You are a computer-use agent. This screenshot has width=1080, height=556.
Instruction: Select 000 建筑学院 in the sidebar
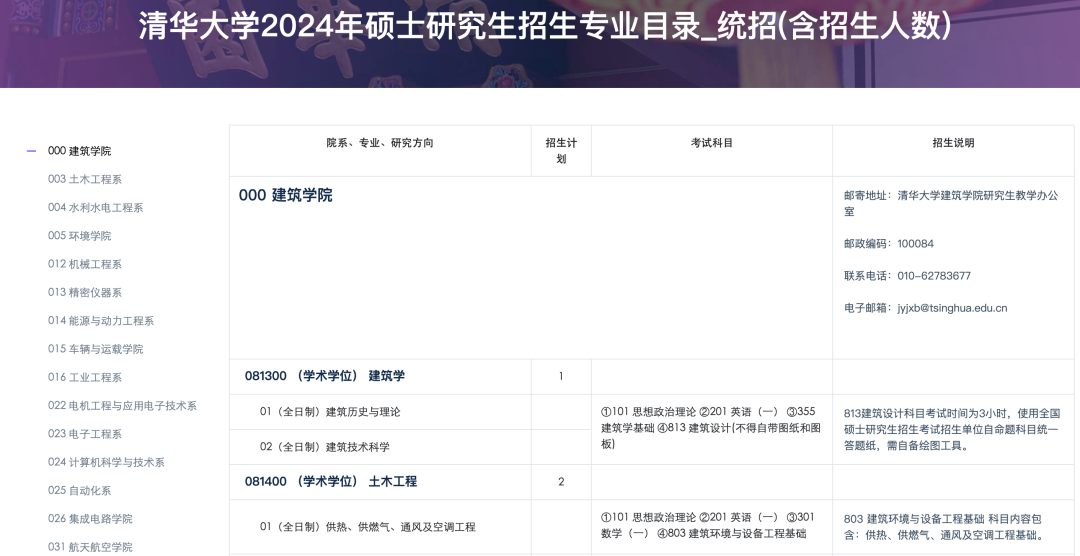(x=79, y=151)
